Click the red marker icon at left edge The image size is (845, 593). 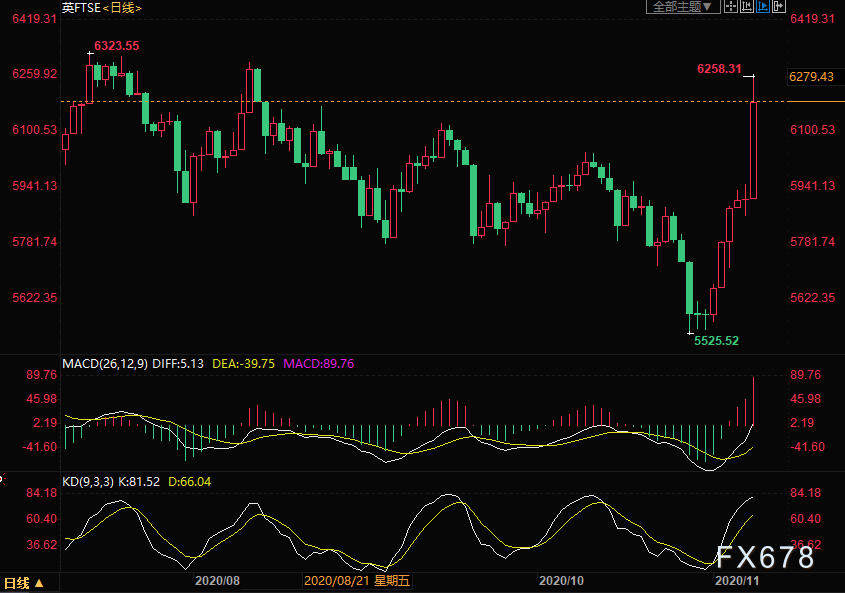(x=3, y=478)
